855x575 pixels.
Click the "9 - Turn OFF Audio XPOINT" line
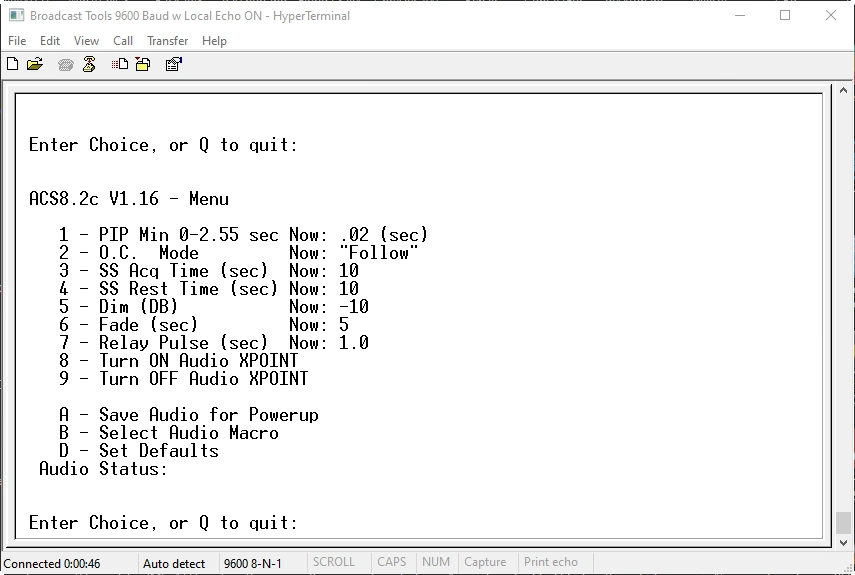pyautogui.click(x=184, y=378)
